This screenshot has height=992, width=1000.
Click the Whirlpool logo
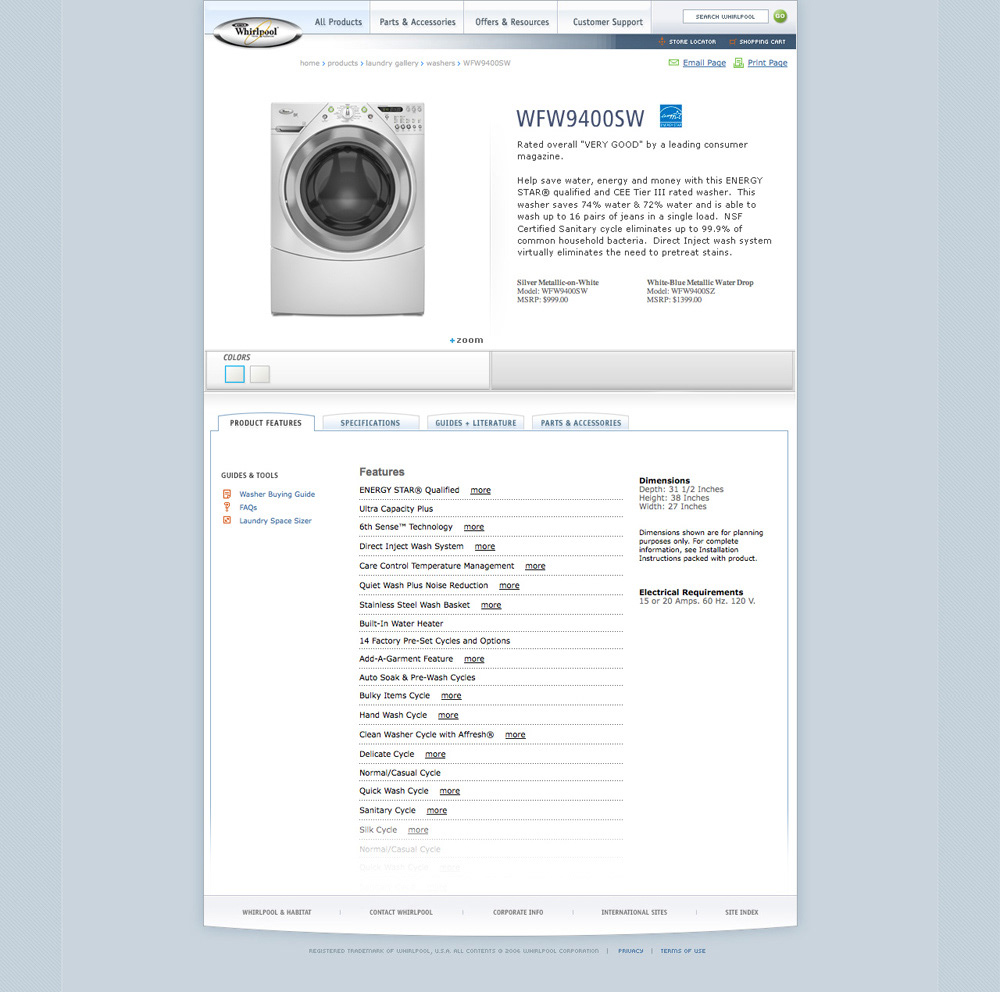(x=257, y=32)
